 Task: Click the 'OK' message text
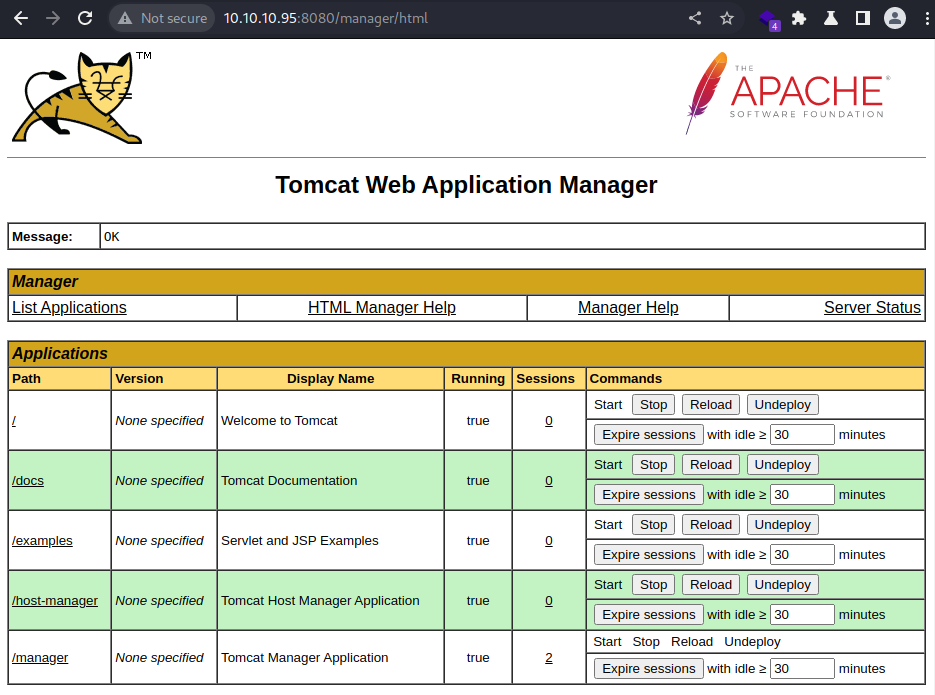112,237
